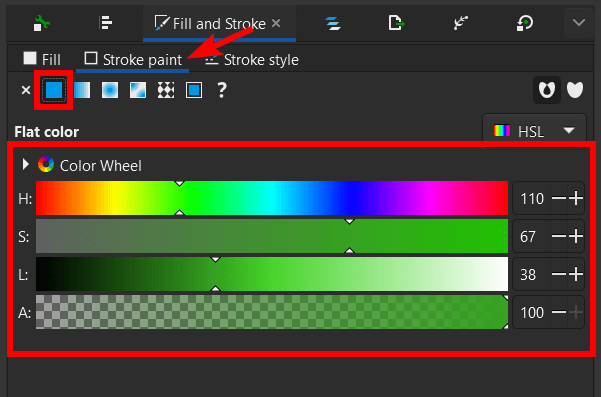601x397 pixels.
Task: Remove paint with the X button
Action: [26, 90]
